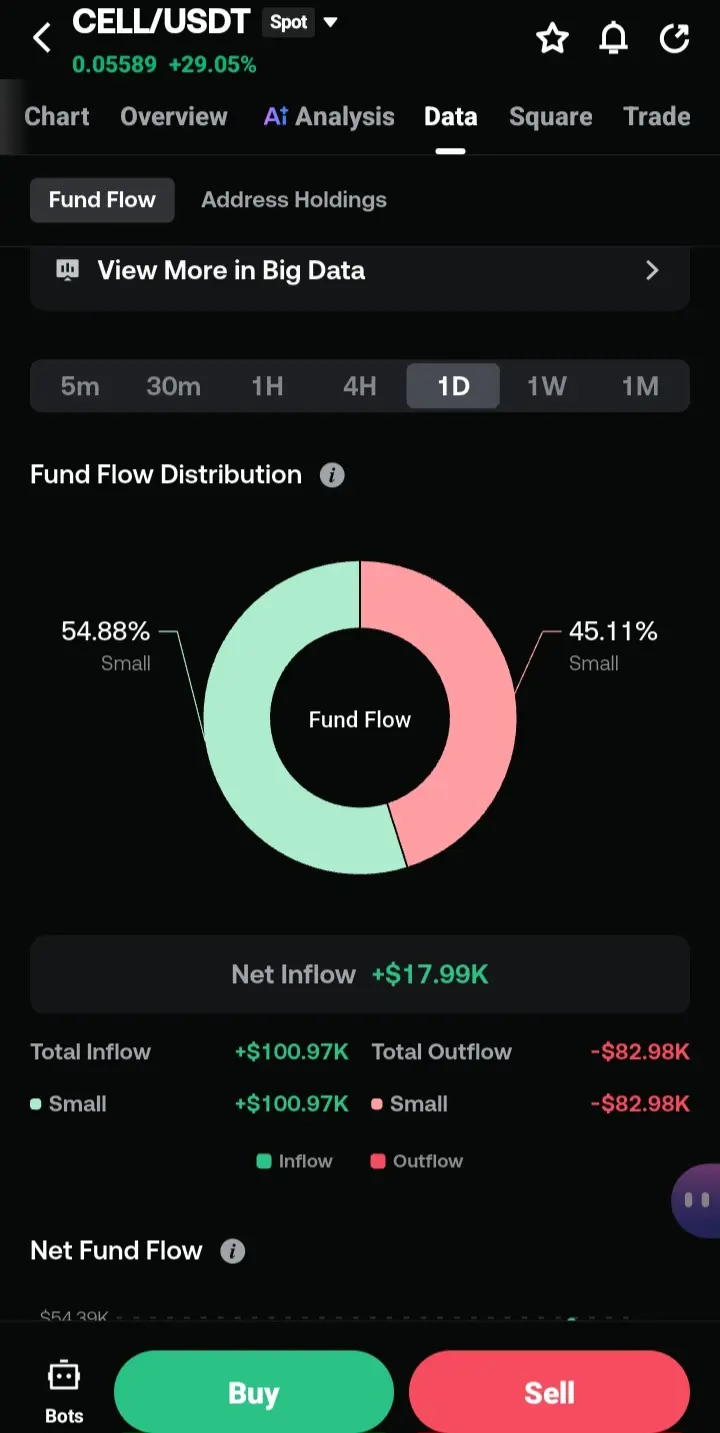Open price alert bell icon
This screenshot has width=720, height=1433.
pyautogui.click(x=613, y=39)
